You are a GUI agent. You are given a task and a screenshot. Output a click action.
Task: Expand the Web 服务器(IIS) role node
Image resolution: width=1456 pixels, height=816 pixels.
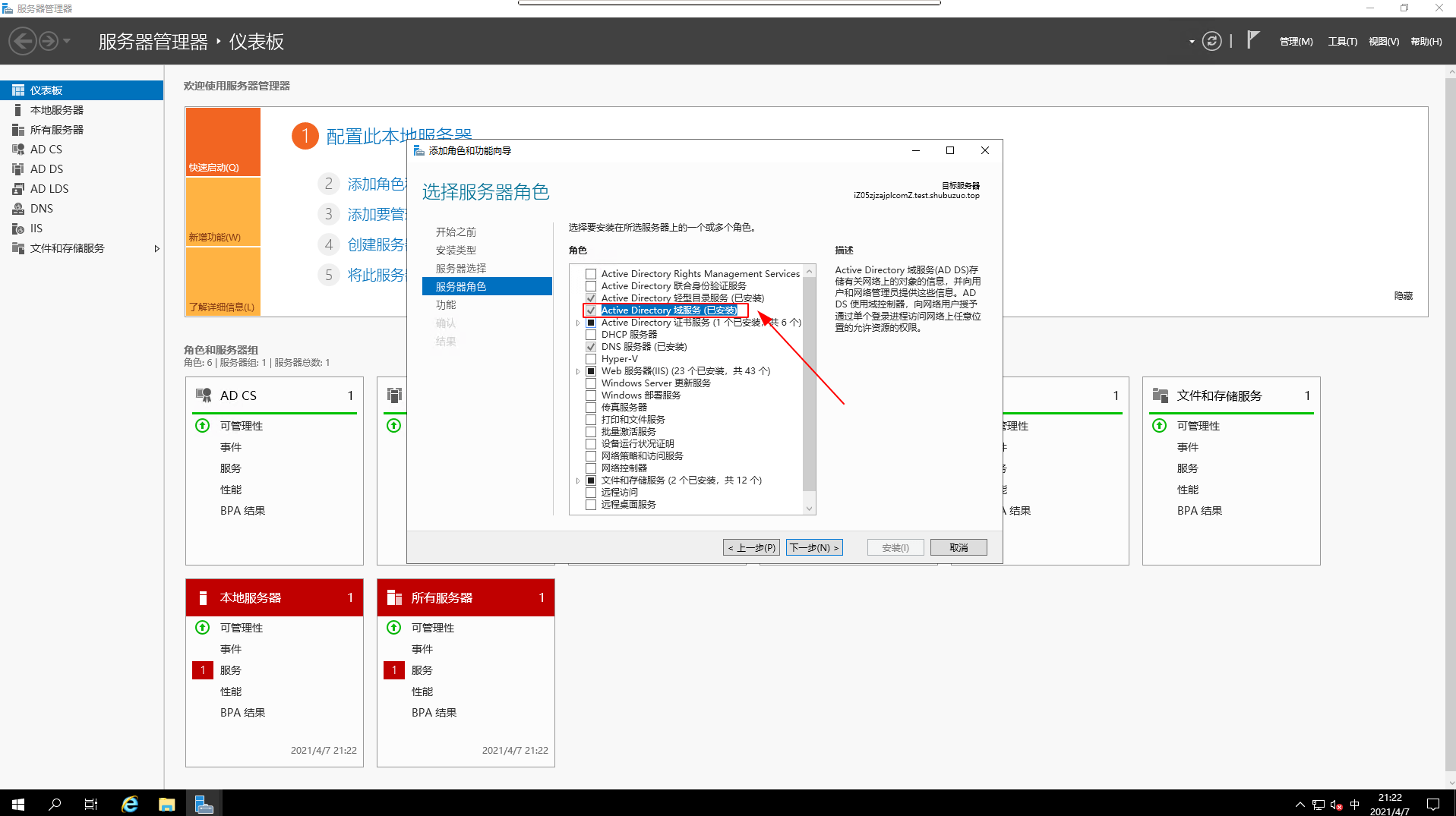coord(578,371)
